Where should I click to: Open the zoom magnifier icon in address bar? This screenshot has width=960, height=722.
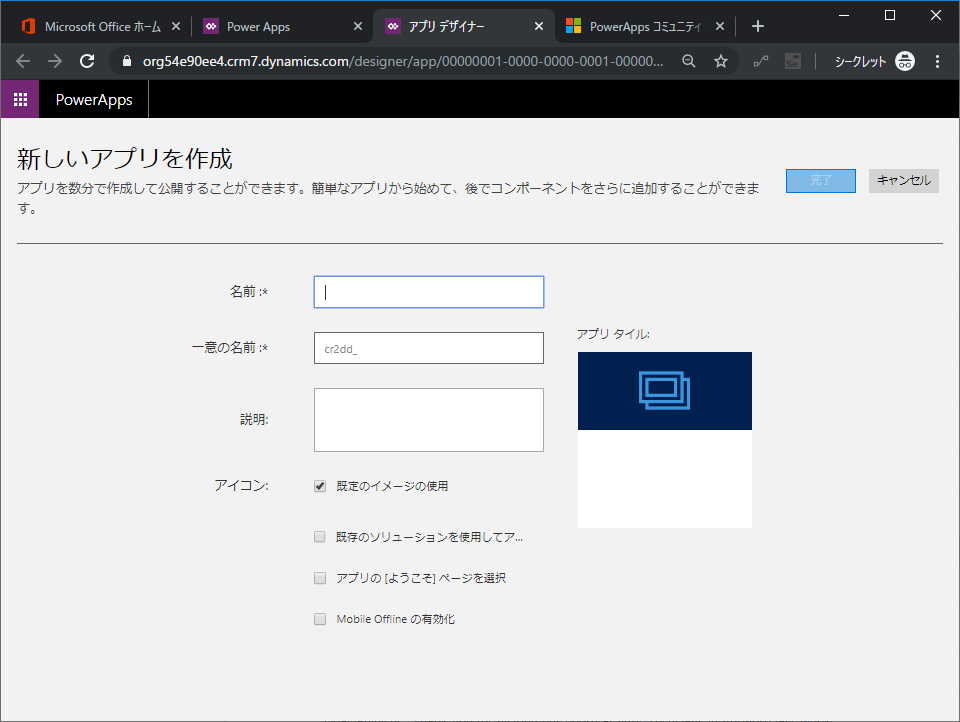point(689,61)
